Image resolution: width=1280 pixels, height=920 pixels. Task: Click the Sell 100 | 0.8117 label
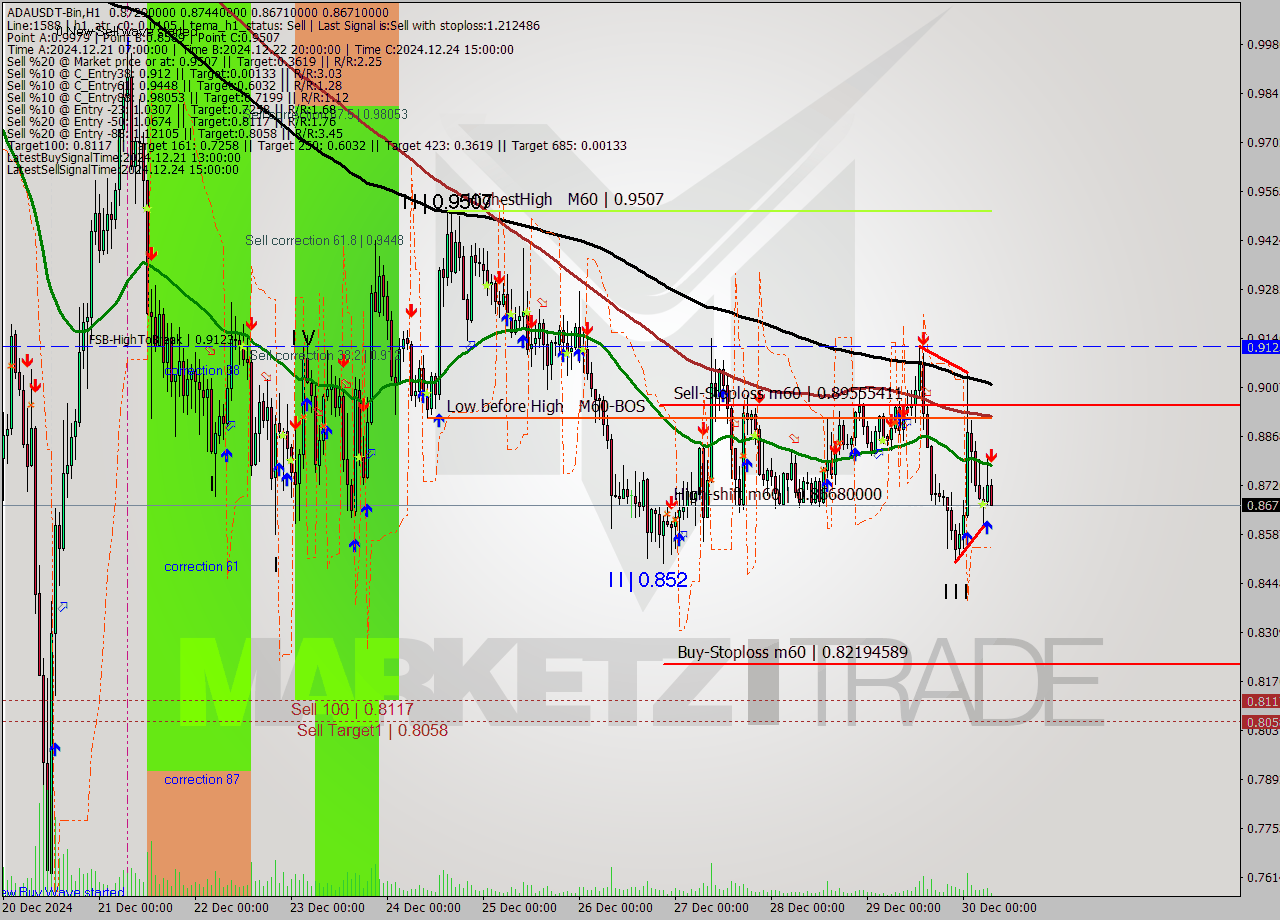pyautogui.click(x=352, y=709)
